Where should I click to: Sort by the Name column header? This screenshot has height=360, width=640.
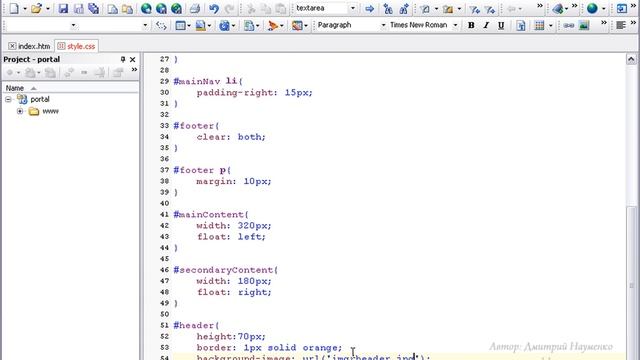70,88
